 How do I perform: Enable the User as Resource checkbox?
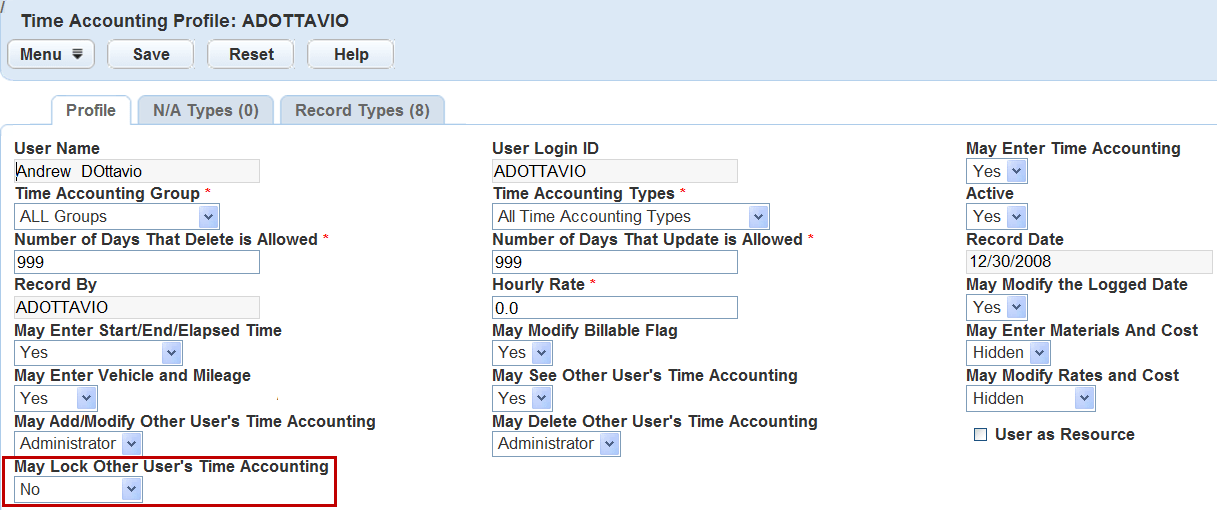click(x=980, y=435)
